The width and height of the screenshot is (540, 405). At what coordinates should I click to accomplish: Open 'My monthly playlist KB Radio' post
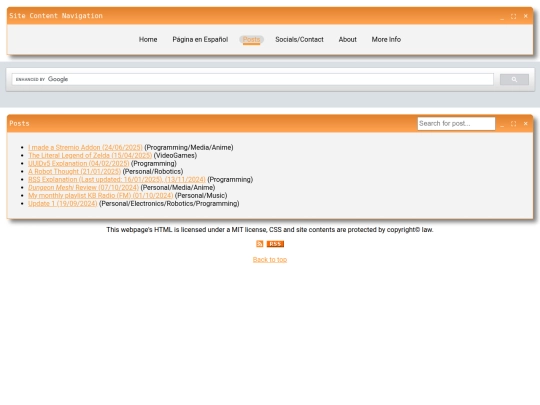click(x=101, y=195)
